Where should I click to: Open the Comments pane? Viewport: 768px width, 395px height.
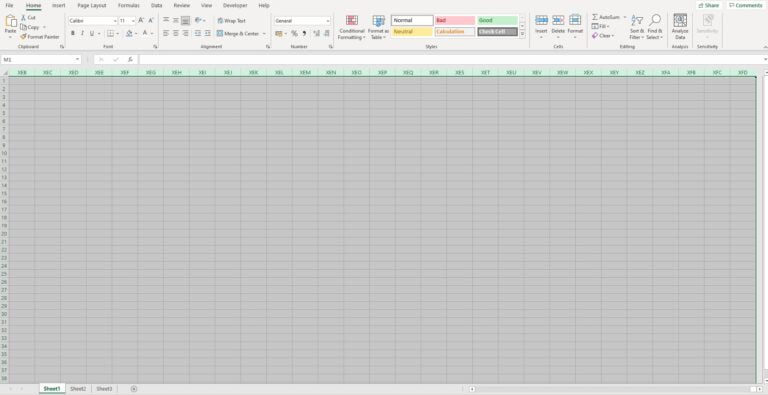pyautogui.click(x=745, y=5)
